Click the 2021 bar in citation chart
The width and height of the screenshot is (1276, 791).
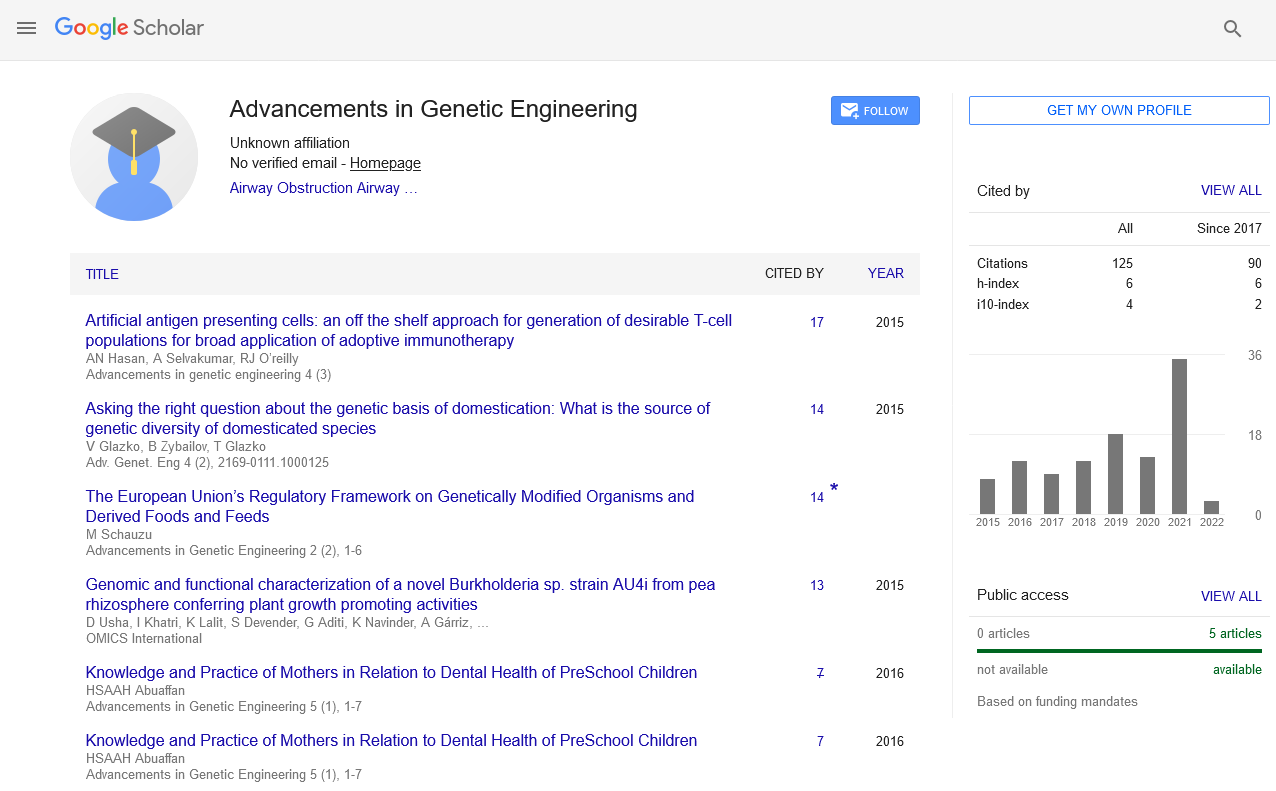[1180, 436]
